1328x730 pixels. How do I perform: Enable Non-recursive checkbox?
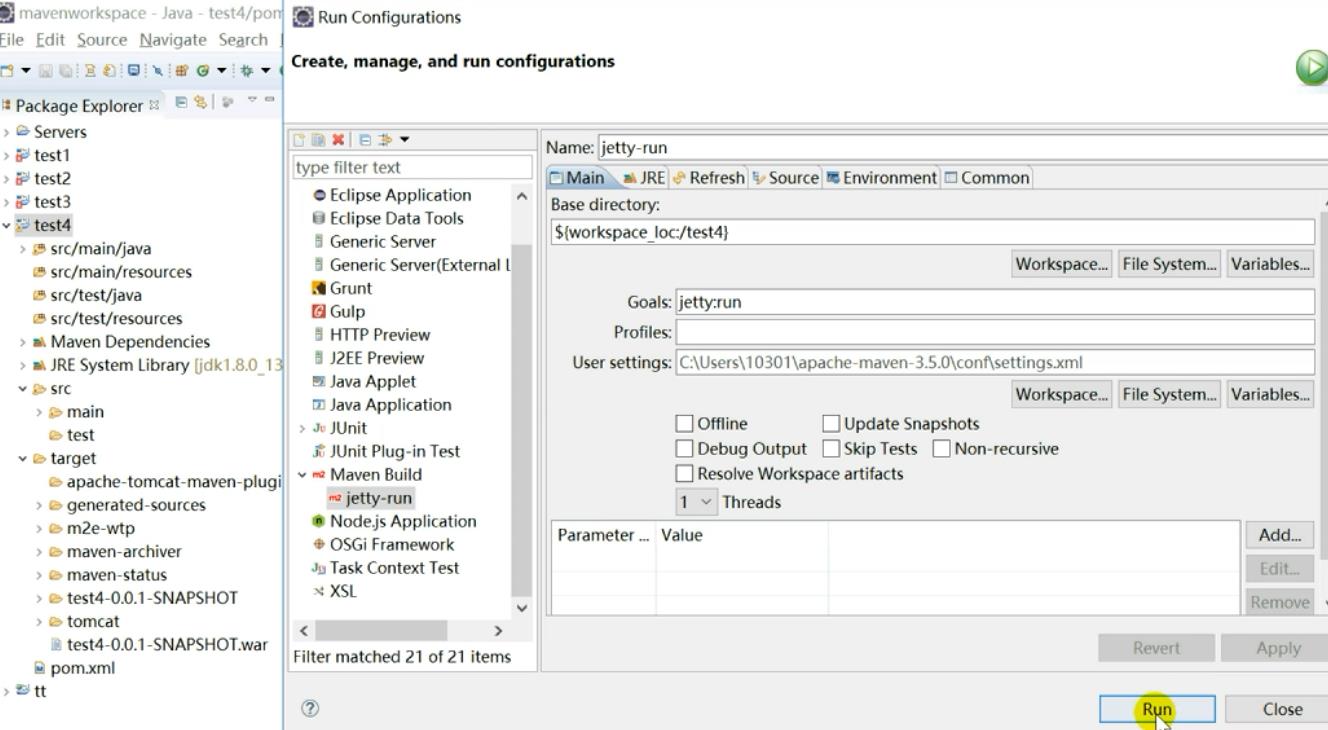click(941, 449)
